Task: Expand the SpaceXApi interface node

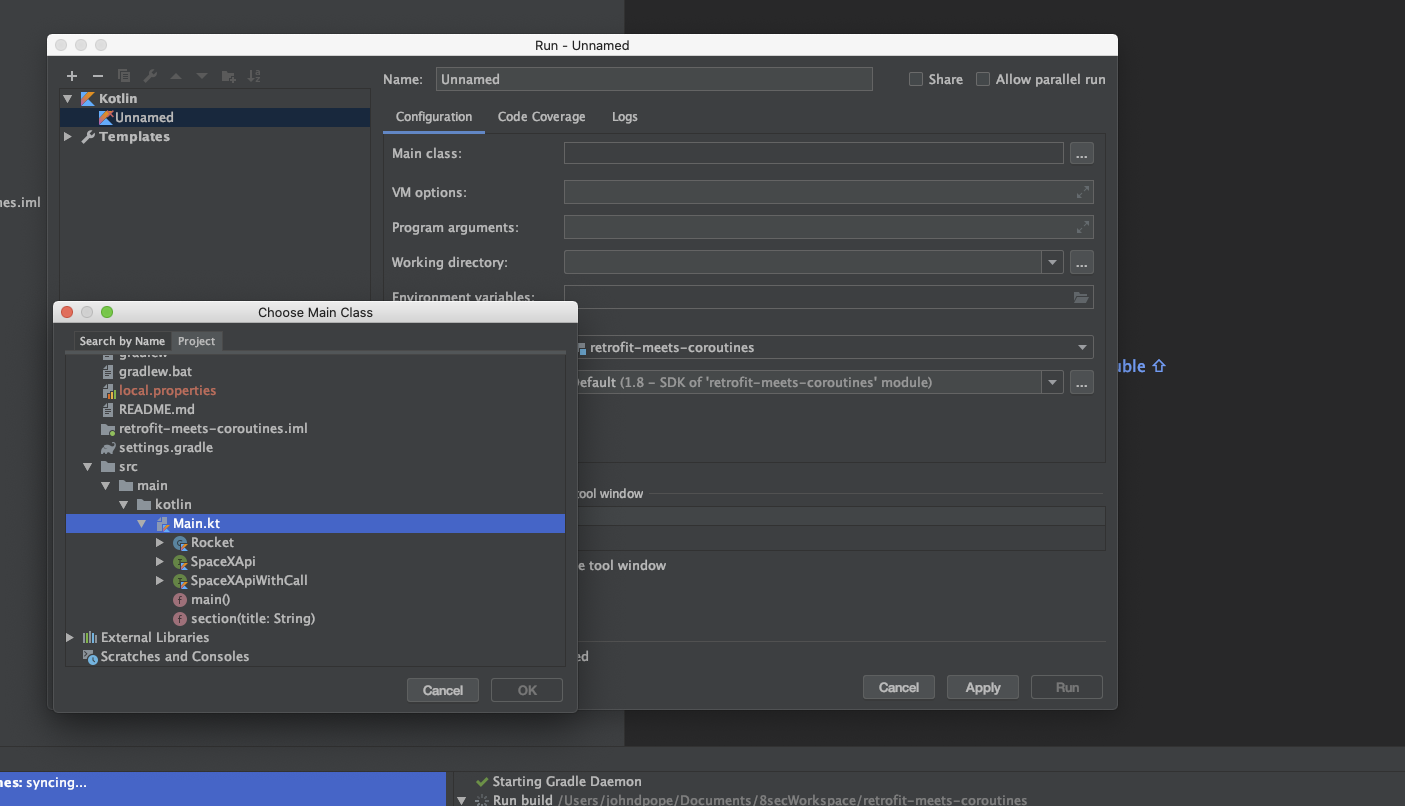Action: coord(160,562)
